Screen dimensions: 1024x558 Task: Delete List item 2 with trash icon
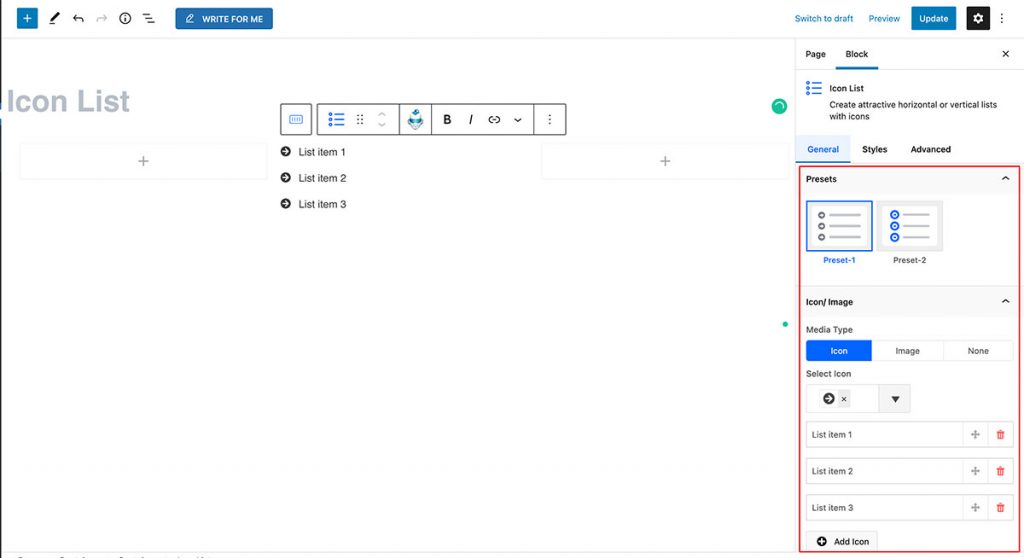[1000, 471]
